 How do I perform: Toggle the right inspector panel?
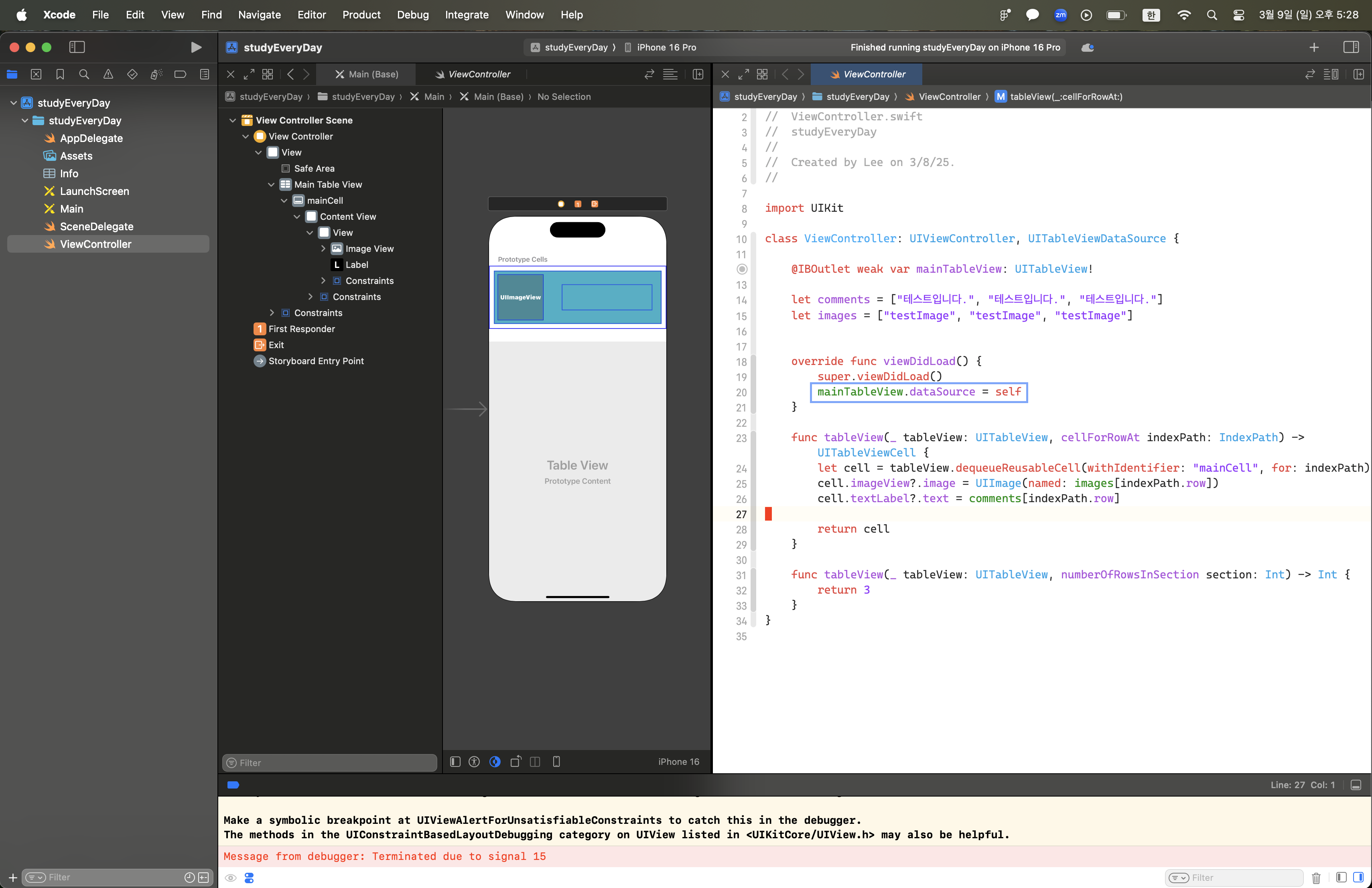pyautogui.click(x=1351, y=47)
